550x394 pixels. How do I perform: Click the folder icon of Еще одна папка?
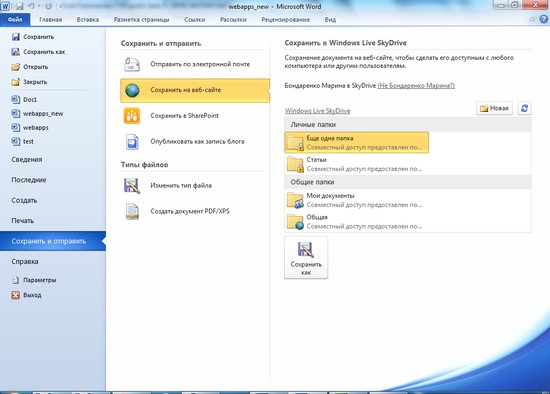[295, 142]
